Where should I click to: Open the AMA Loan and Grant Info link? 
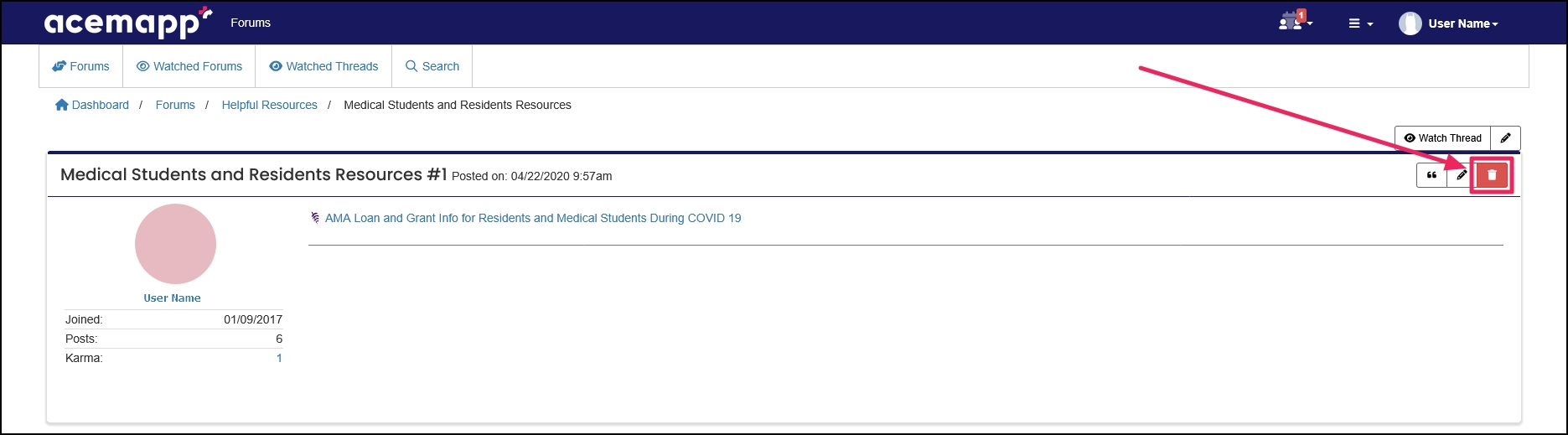coord(532,218)
